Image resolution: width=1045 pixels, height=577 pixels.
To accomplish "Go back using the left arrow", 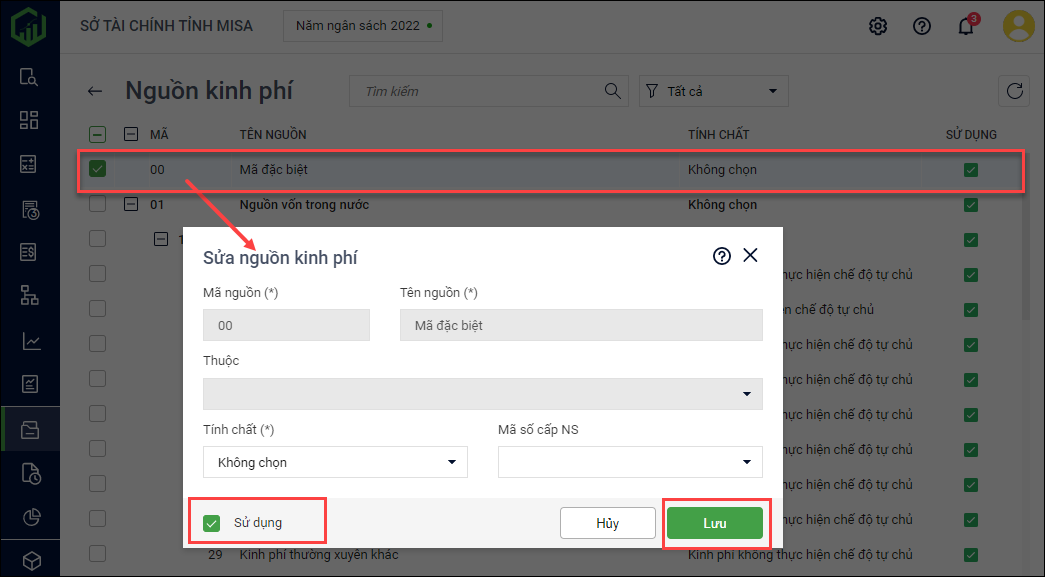I will [x=95, y=91].
